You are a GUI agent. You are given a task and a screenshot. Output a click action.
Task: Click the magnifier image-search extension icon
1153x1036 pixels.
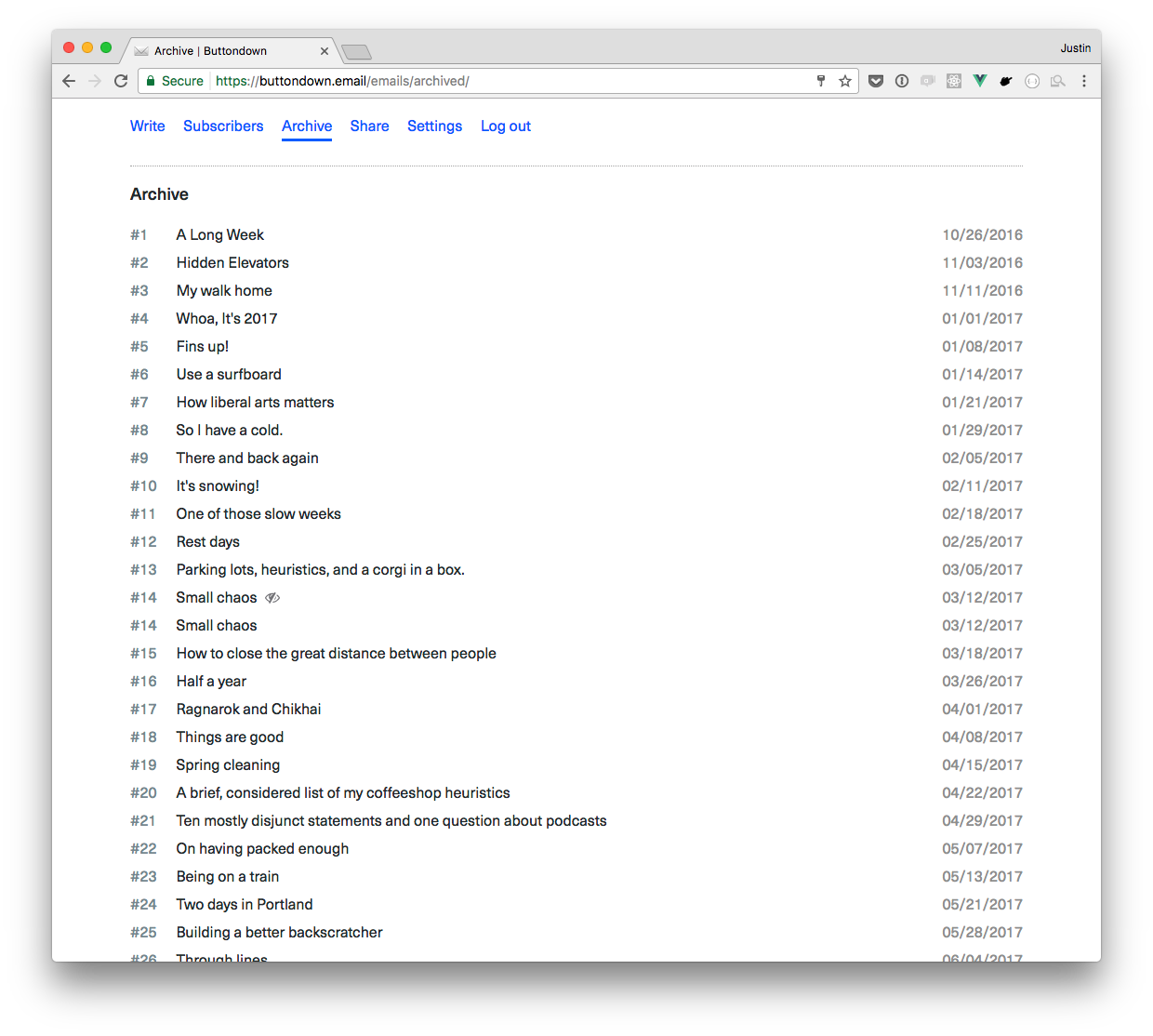[x=1058, y=81]
